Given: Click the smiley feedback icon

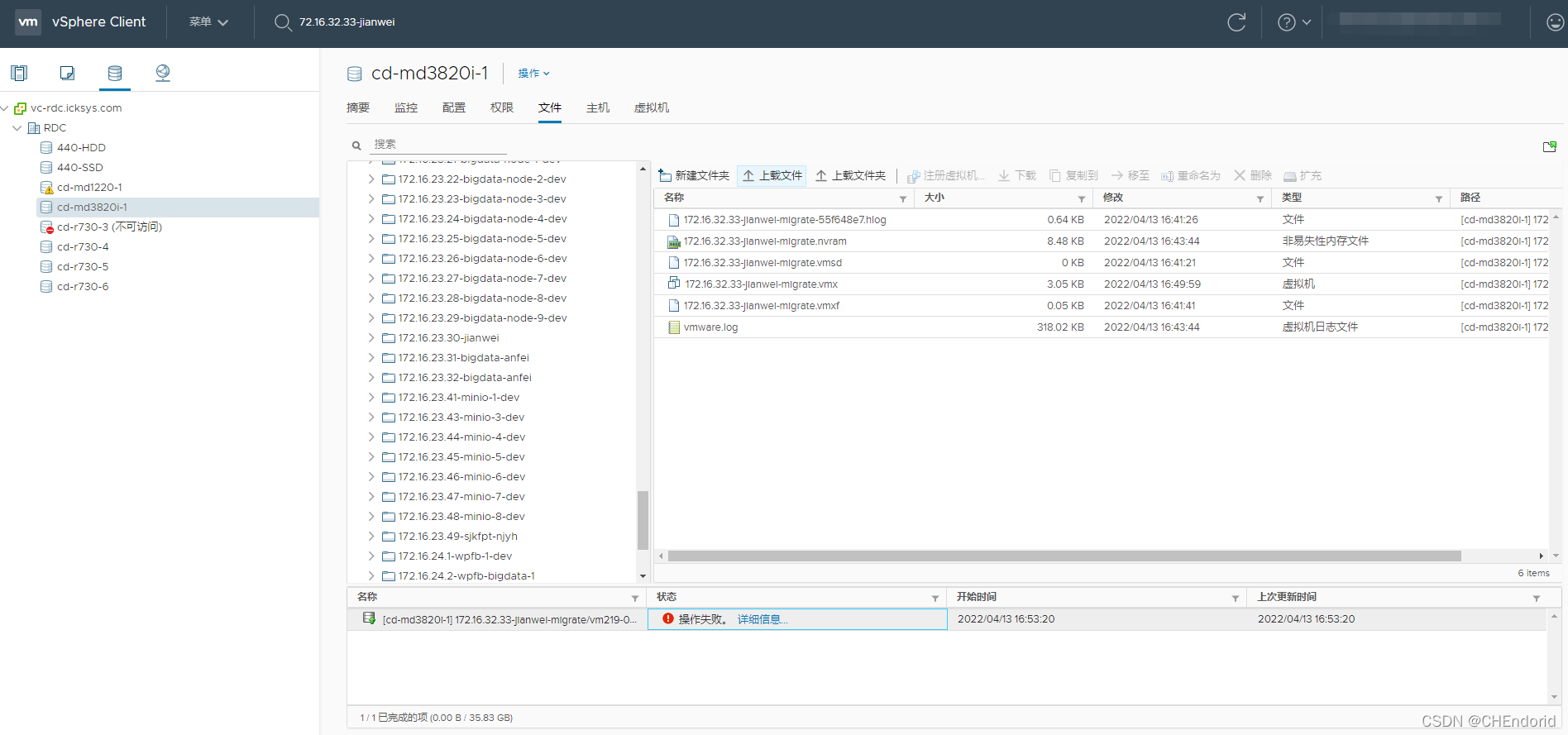Looking at the screenshot, I should click(1555, 22).
